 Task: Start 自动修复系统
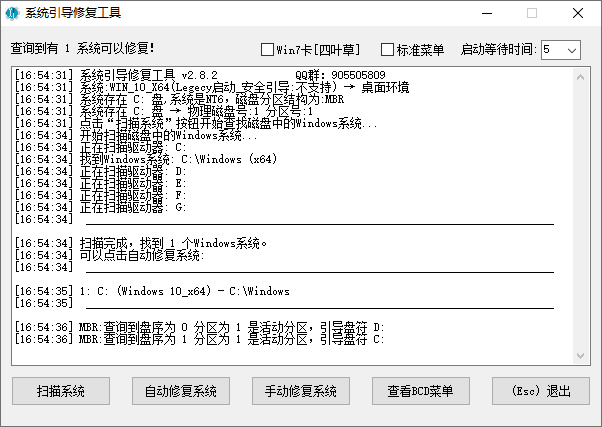coord(180,390)
